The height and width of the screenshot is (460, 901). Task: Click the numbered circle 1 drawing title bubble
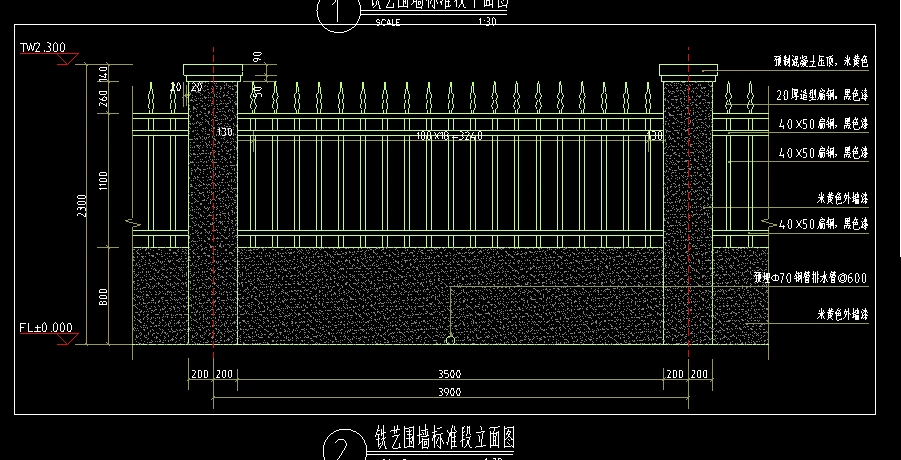click(x=337, y=14)
